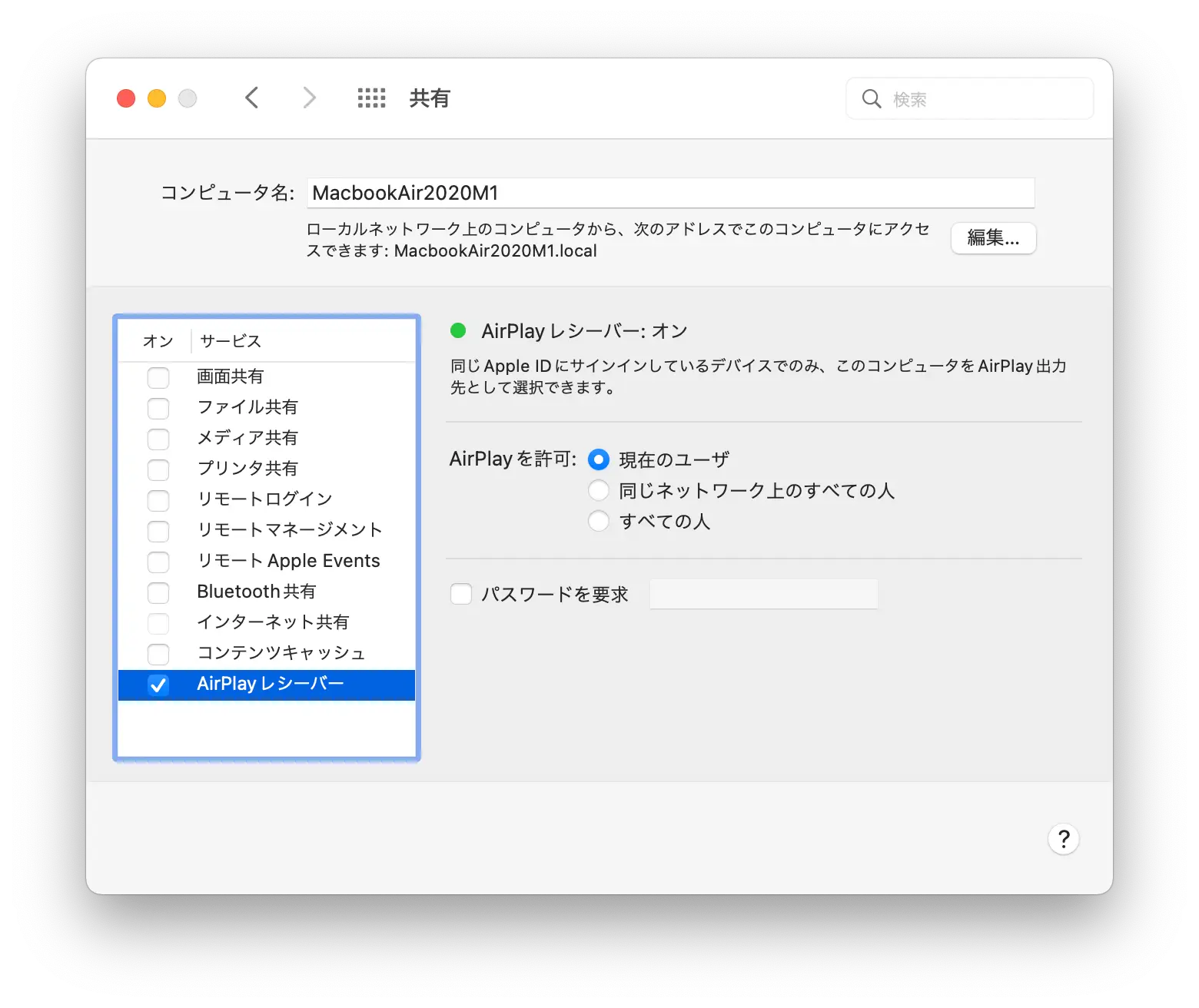Click the search magnifier icon
The width and height of the screenshot is (1199, 1008).
coord(871,98)
